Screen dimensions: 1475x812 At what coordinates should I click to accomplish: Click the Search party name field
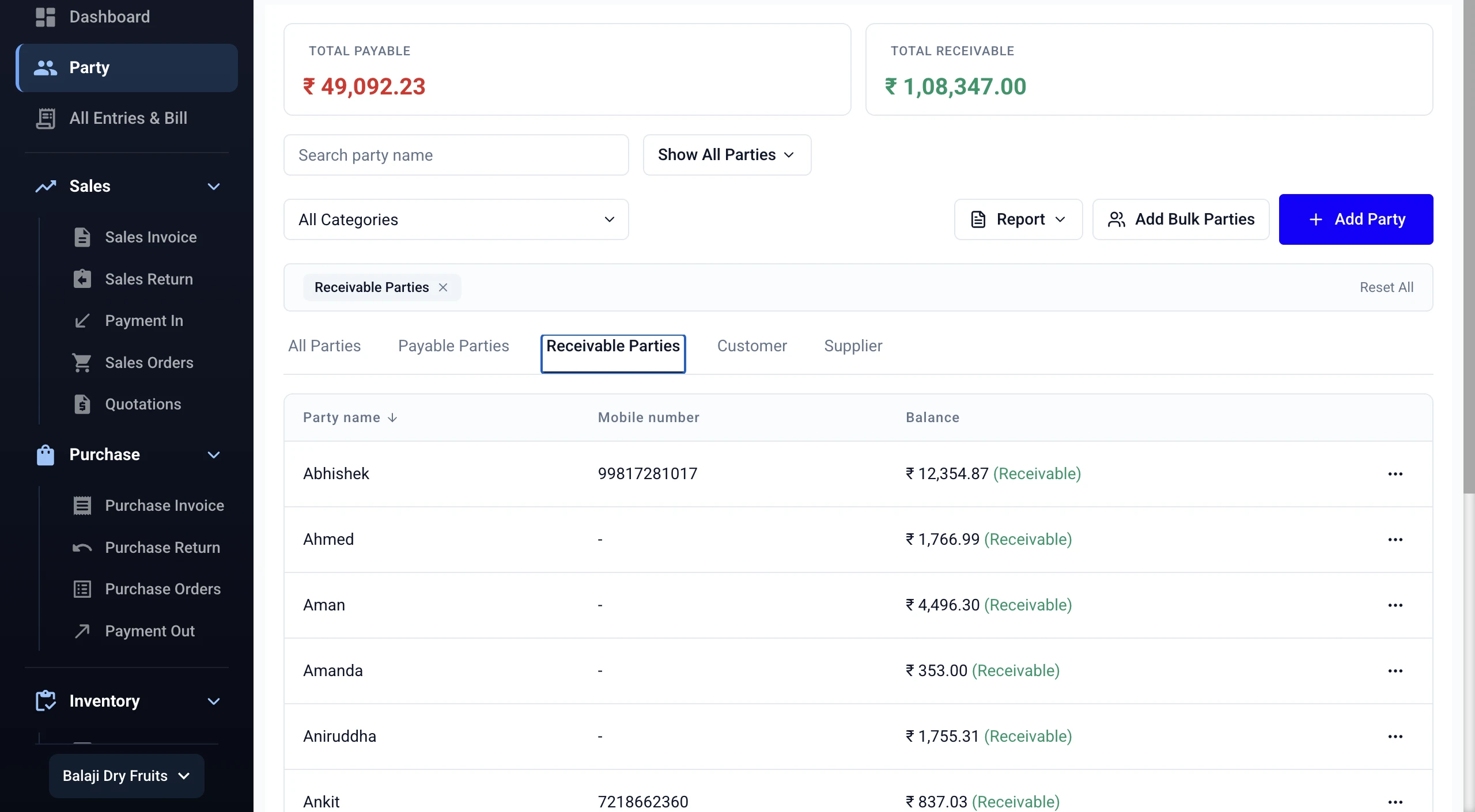(455, 154)
